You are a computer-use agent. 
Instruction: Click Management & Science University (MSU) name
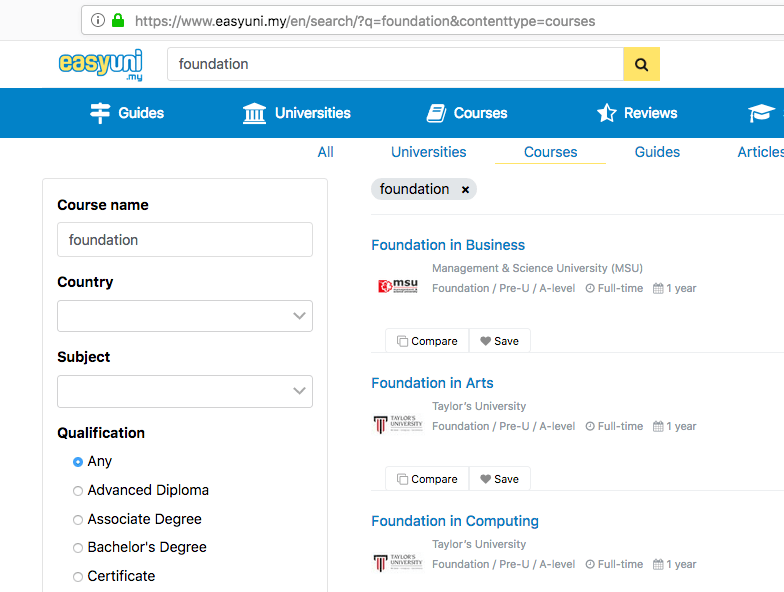click(538, 268)
